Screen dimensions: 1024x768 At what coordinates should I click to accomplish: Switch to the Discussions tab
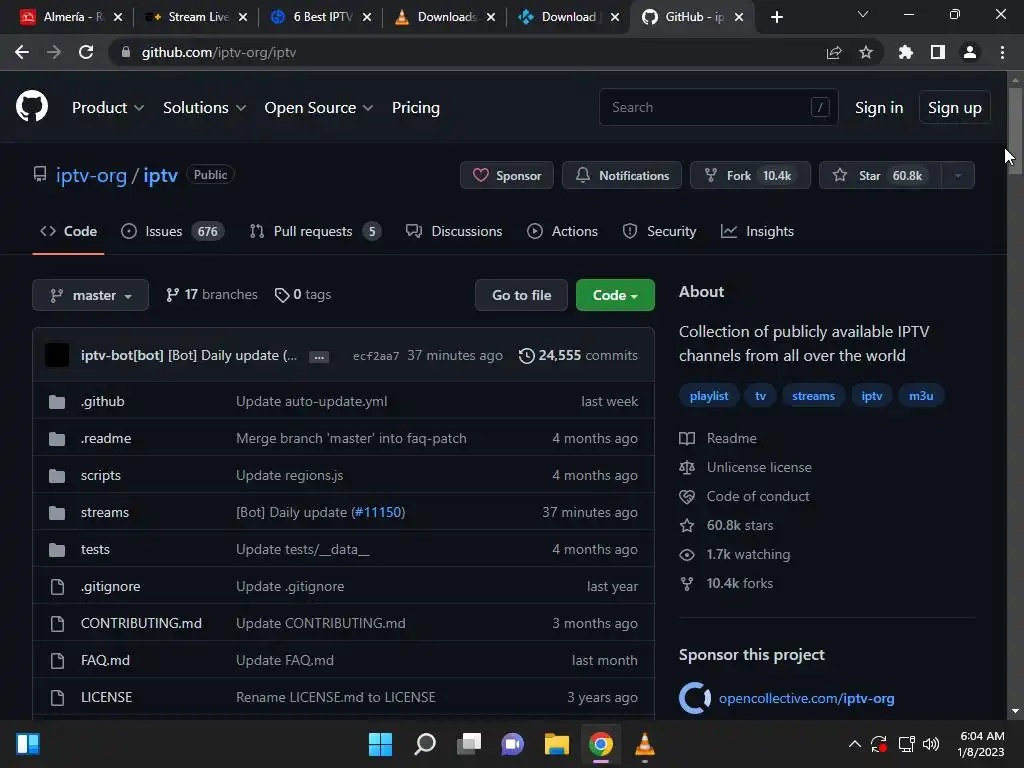pyautogui.click(x=454, y=231)
